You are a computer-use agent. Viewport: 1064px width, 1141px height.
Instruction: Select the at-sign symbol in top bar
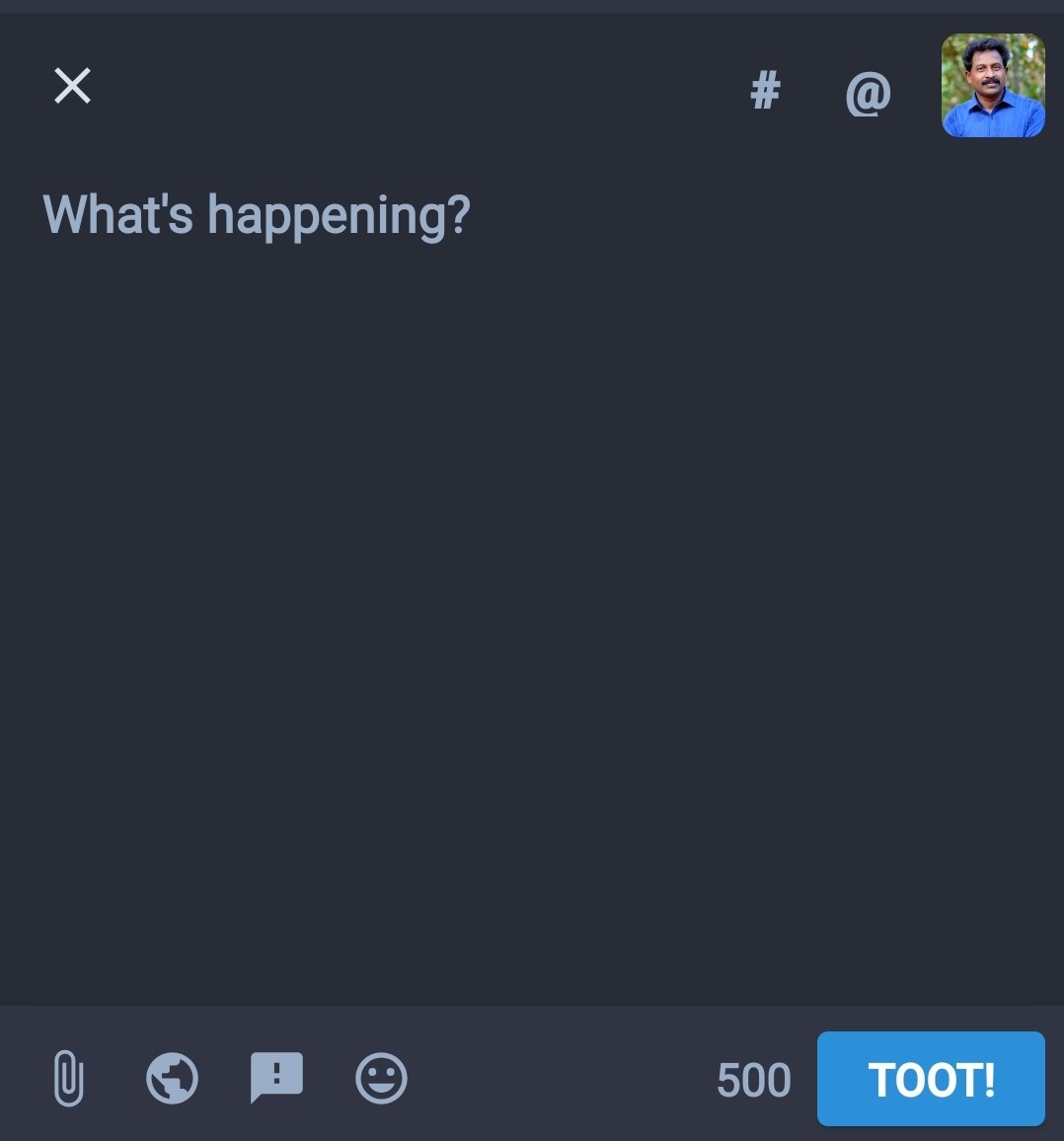point(868,93)
